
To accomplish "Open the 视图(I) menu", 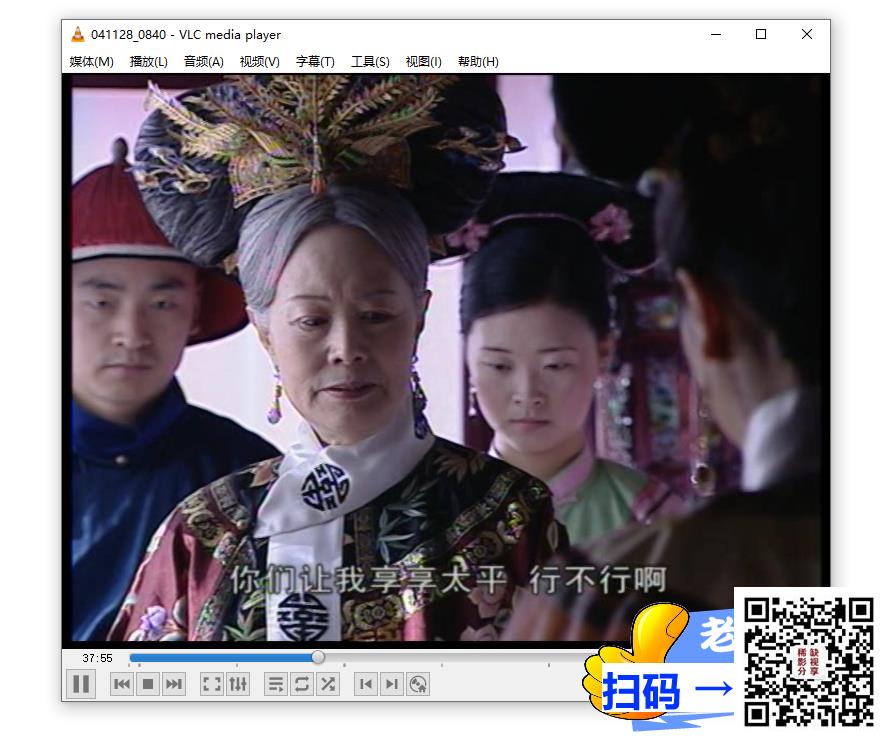I will click(423, 61).
